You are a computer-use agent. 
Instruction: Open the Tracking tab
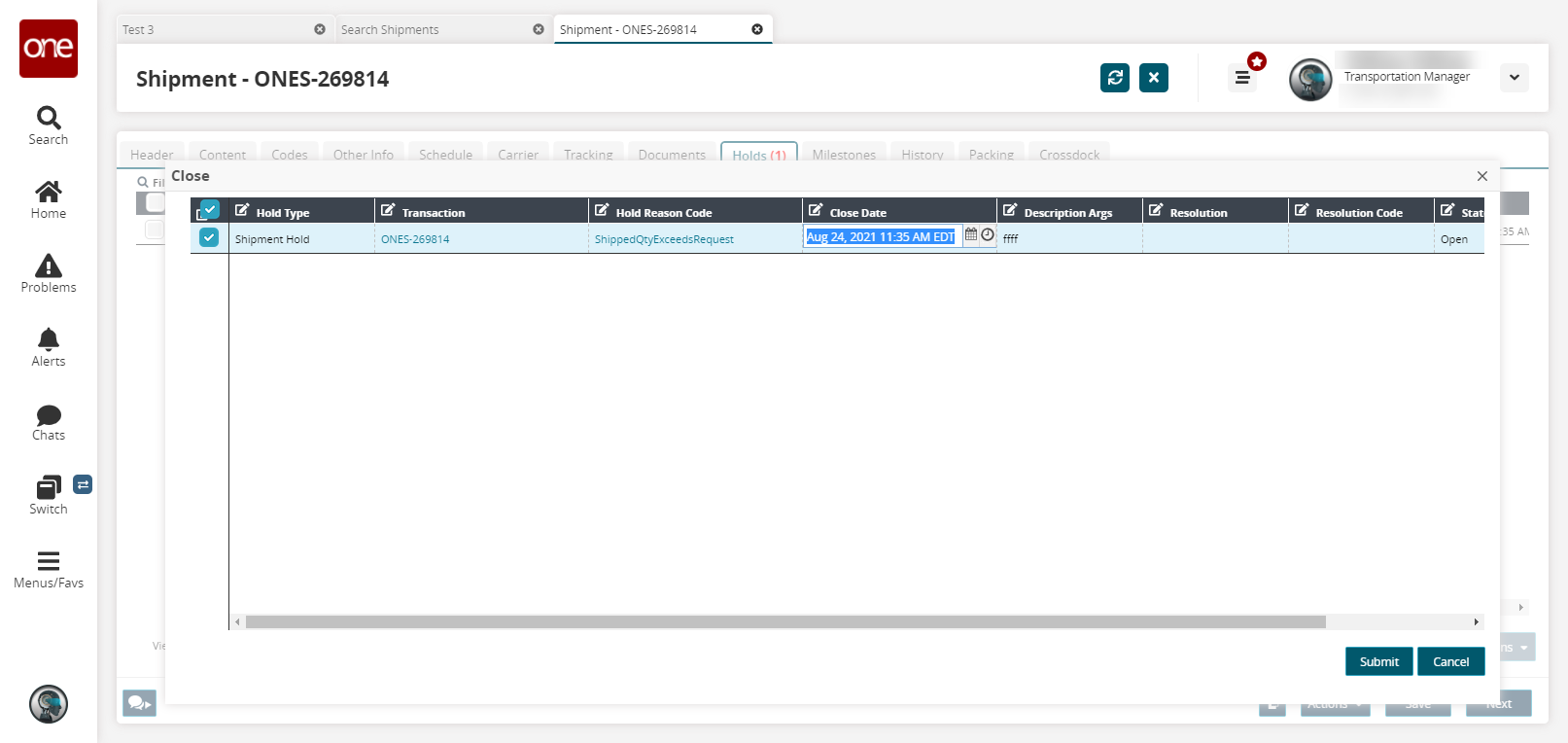(x=589, y=155)
